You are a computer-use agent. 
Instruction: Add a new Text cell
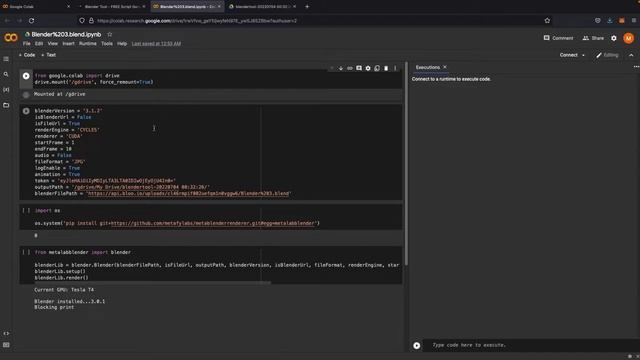[49, 55]
